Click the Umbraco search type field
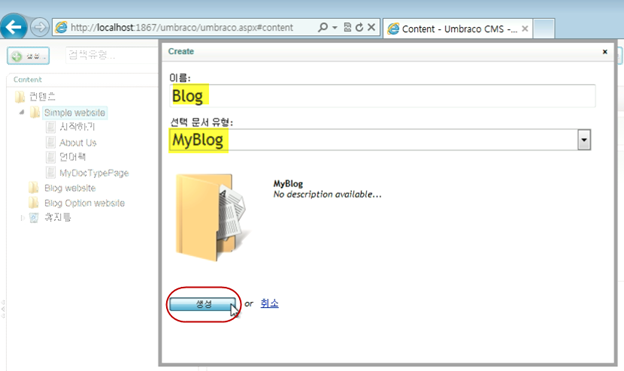 [x=111, y=55]
